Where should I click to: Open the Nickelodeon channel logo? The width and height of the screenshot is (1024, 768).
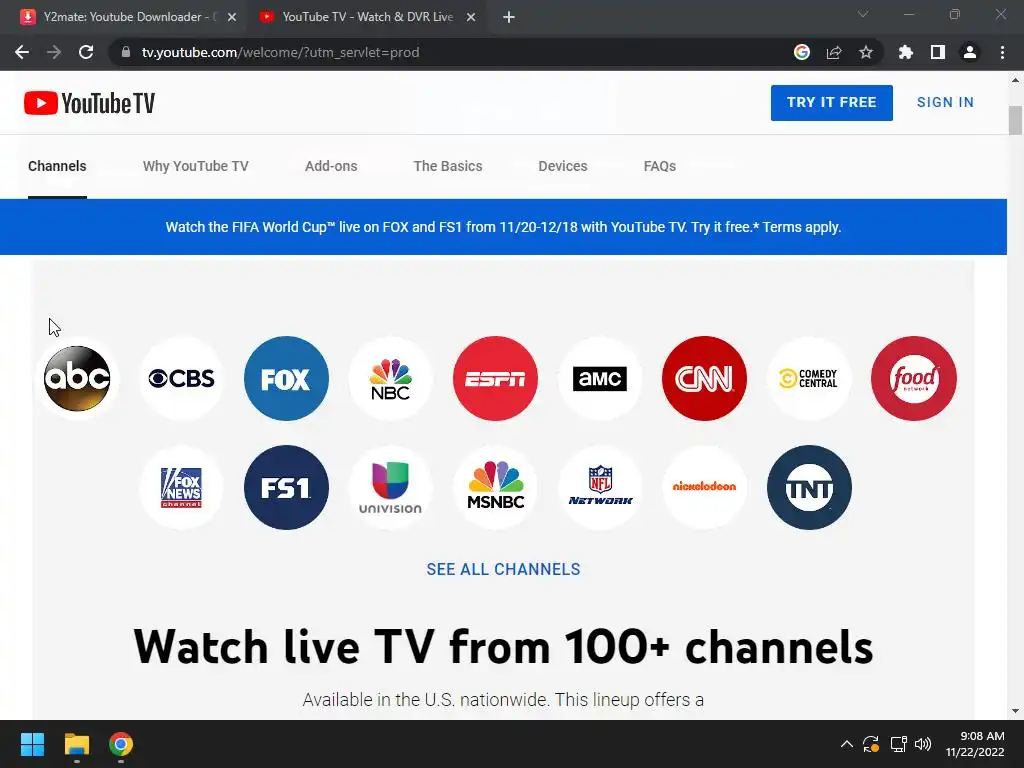click(704, 487)
